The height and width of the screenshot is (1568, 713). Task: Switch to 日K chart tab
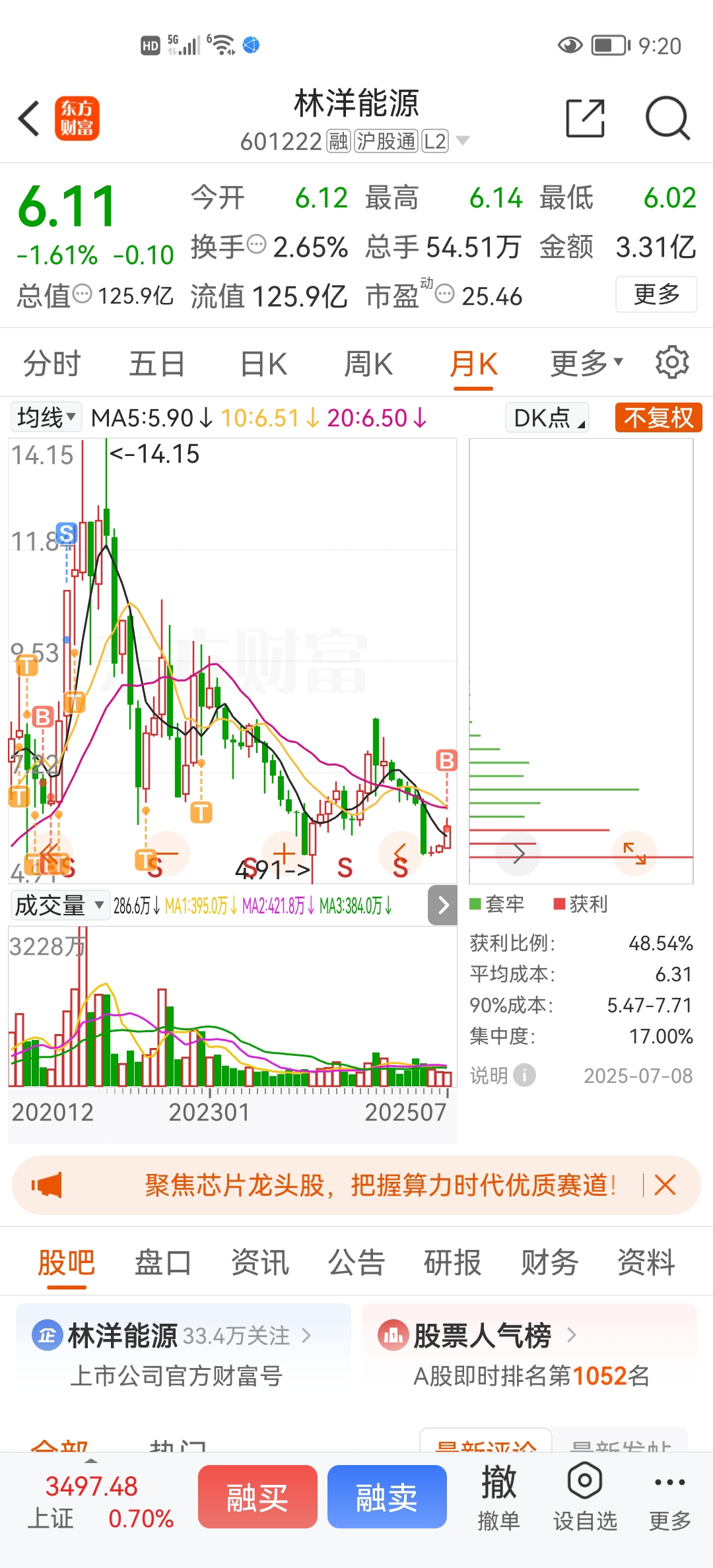tap(263, 364)
